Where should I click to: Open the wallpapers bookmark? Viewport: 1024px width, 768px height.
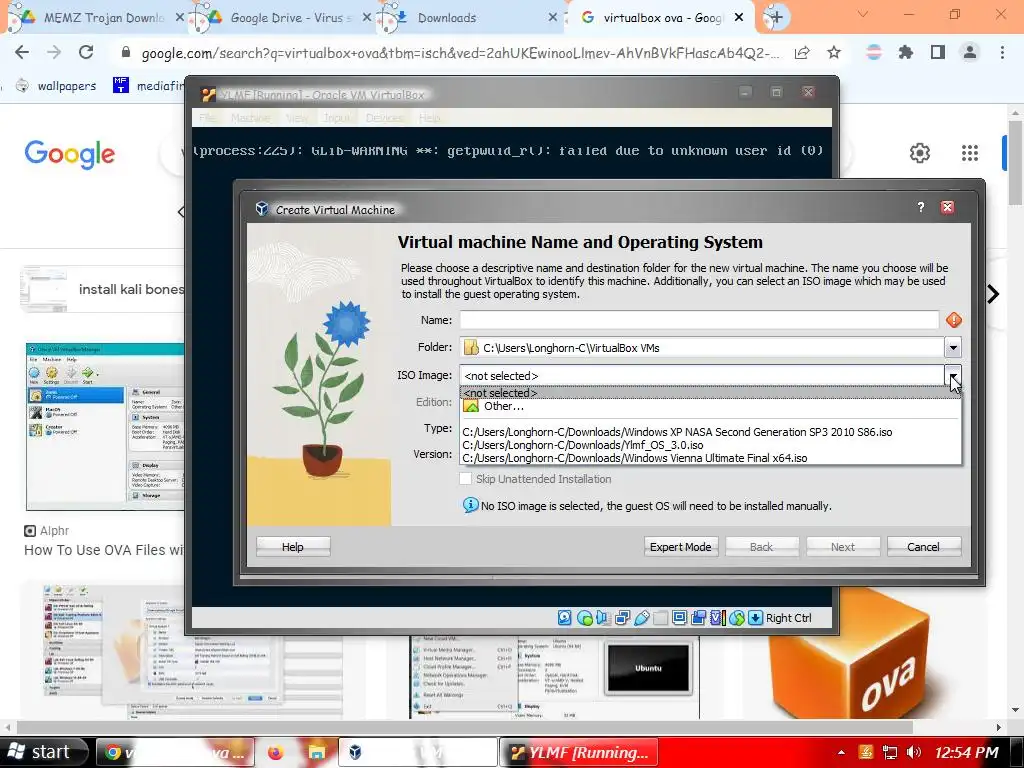(x=56, y=86)
